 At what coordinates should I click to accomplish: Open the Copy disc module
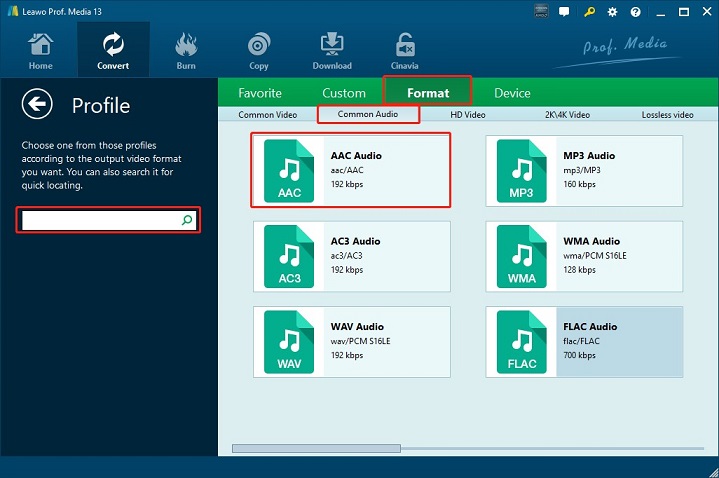pyautogui.click(x=259, y=51)
